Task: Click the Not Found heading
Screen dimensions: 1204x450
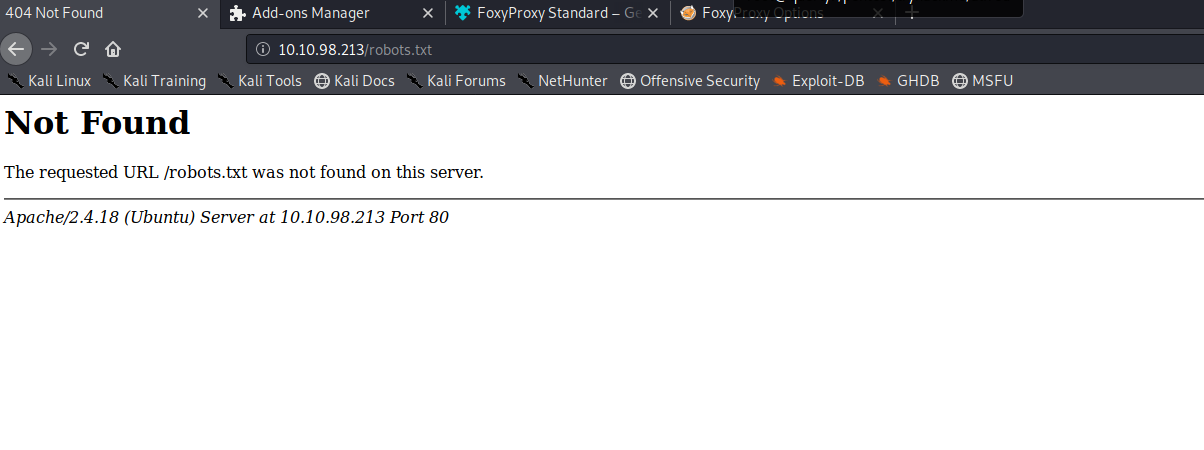Action: coord(97,123)
